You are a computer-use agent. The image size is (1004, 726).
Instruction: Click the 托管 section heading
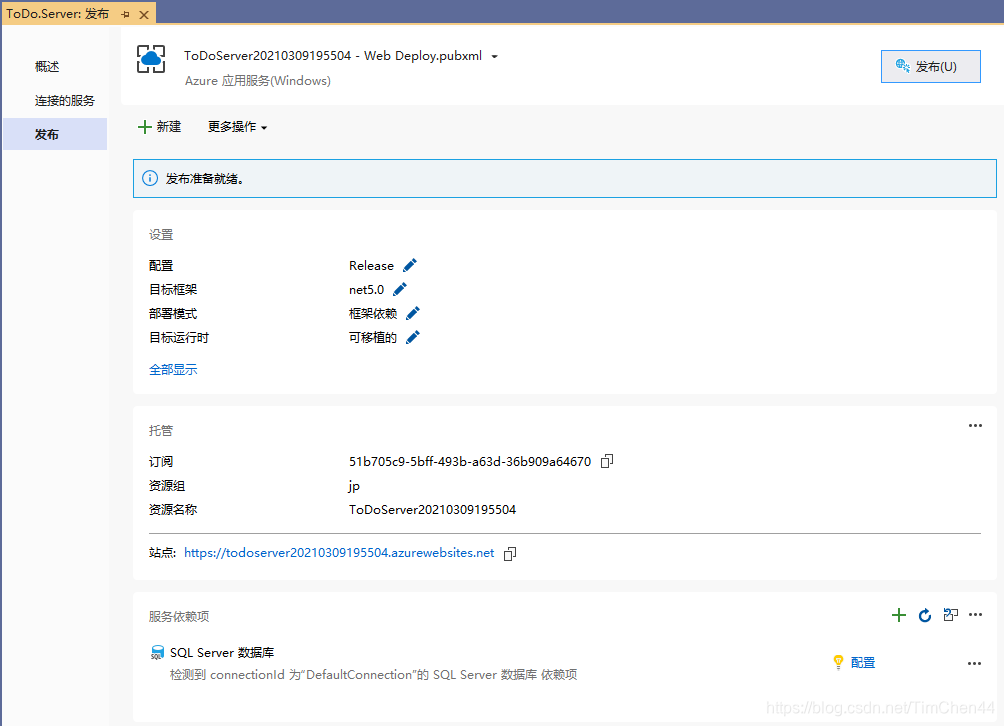(161, 431)
